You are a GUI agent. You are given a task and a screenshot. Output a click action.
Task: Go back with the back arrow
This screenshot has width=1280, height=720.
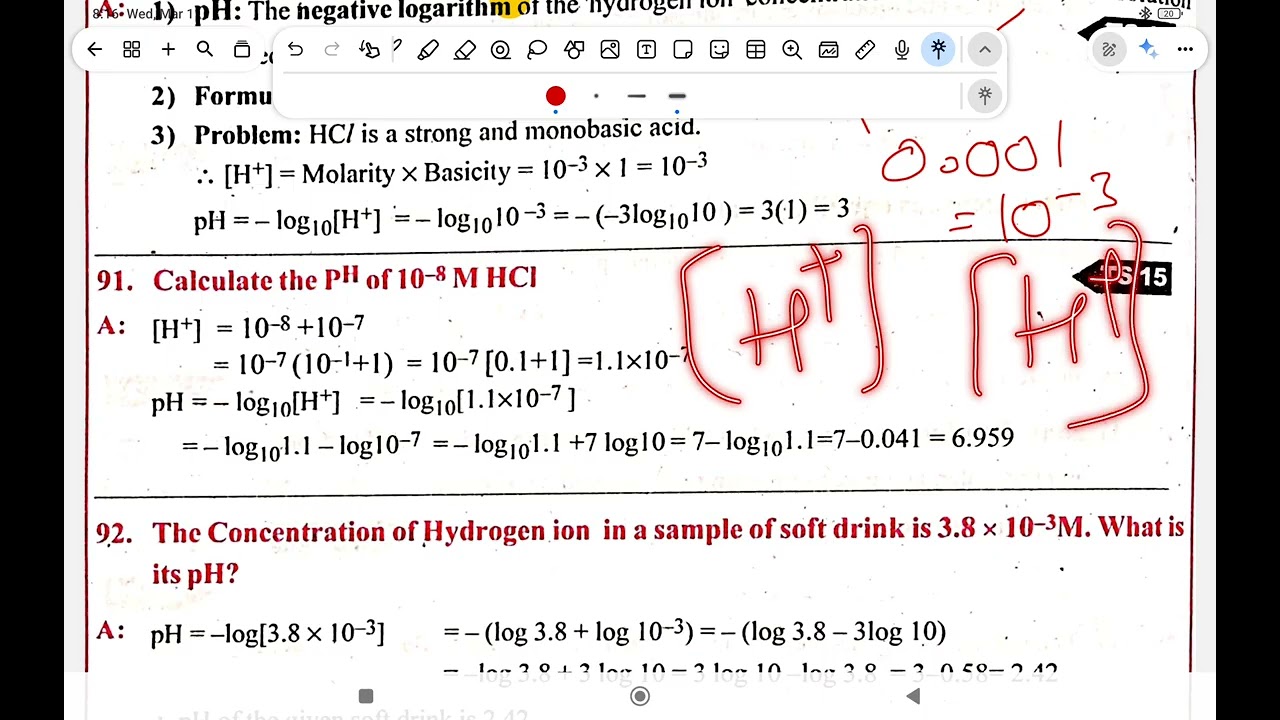point(95,49)
